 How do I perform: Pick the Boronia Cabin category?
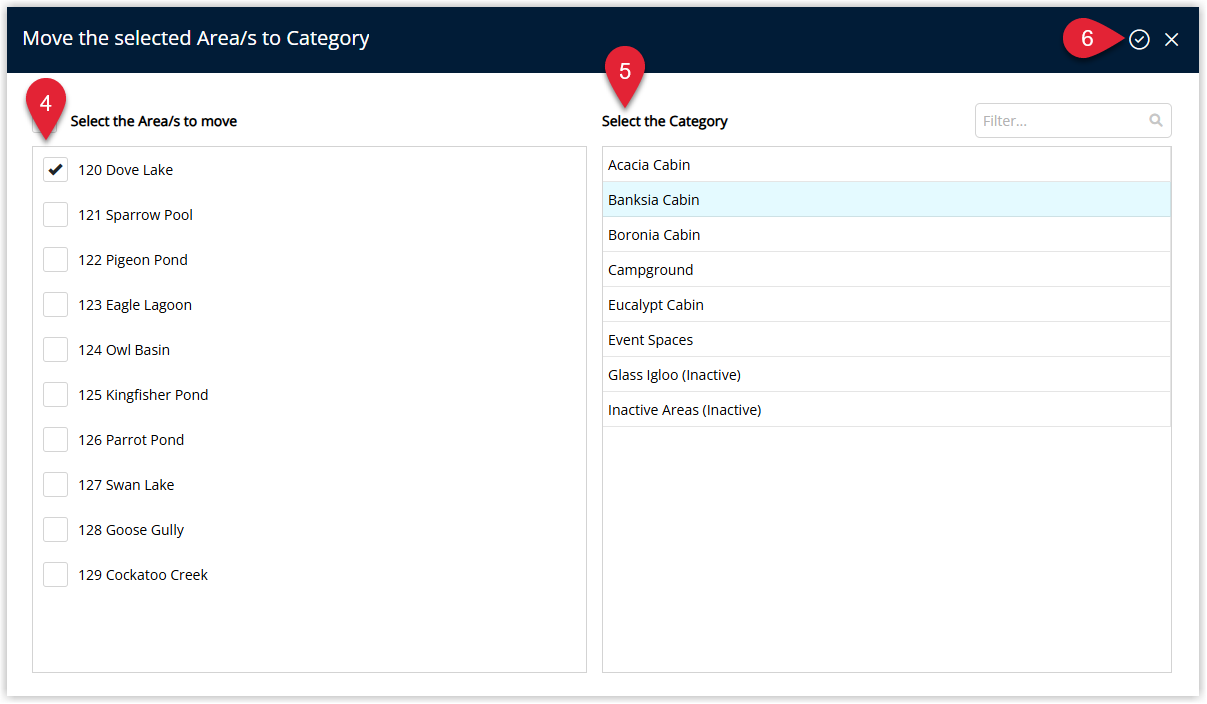(x=886, y=235)
